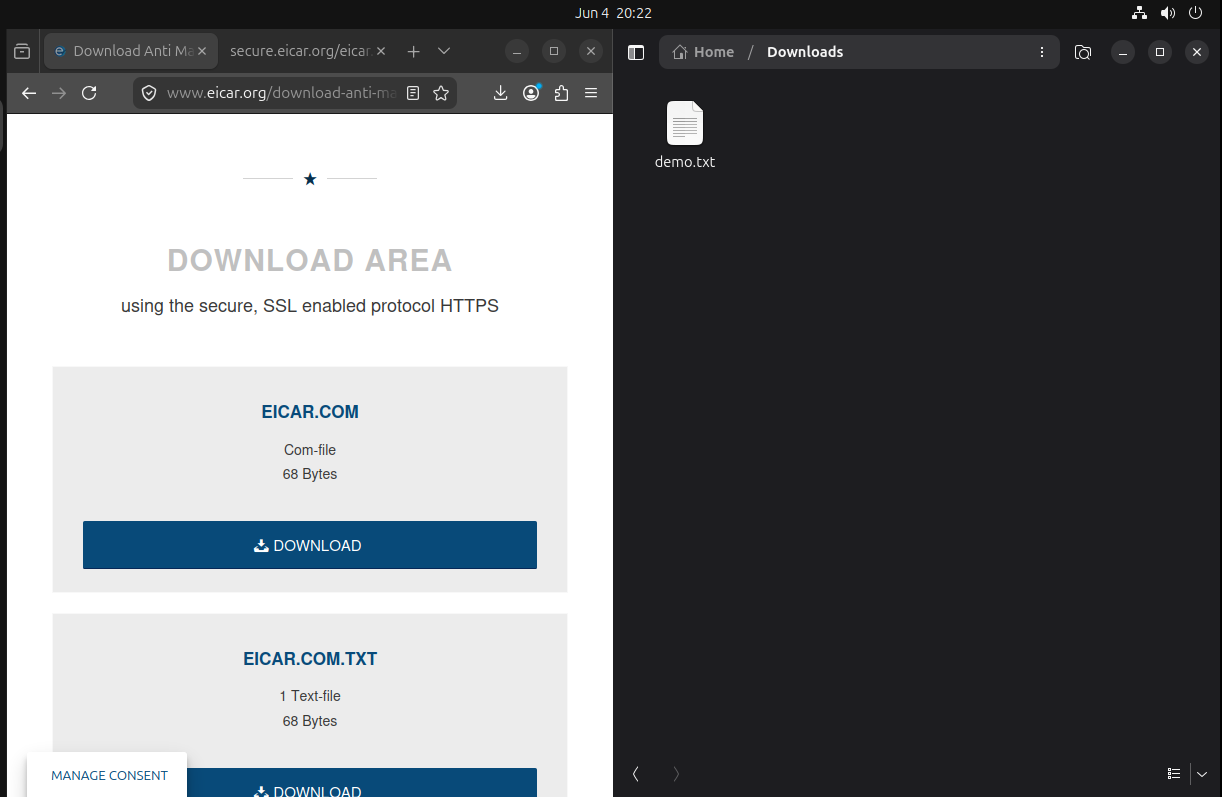Viewport: 1222px width, 797px height.
Task: Close the Download Anti Malware tab
Action: [202, 51]
